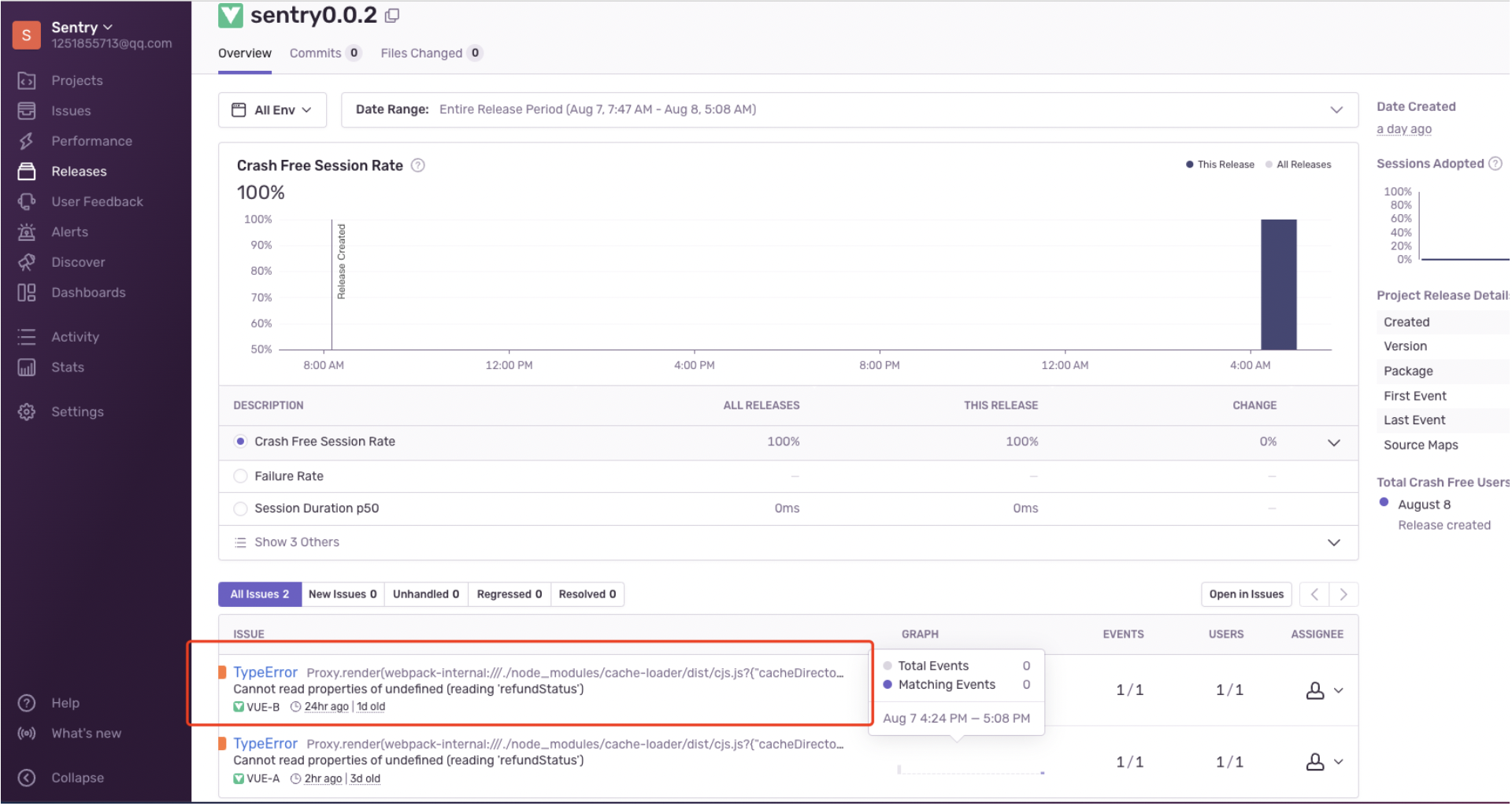Click the August 8 purple dot

(x=1384, y=502)
